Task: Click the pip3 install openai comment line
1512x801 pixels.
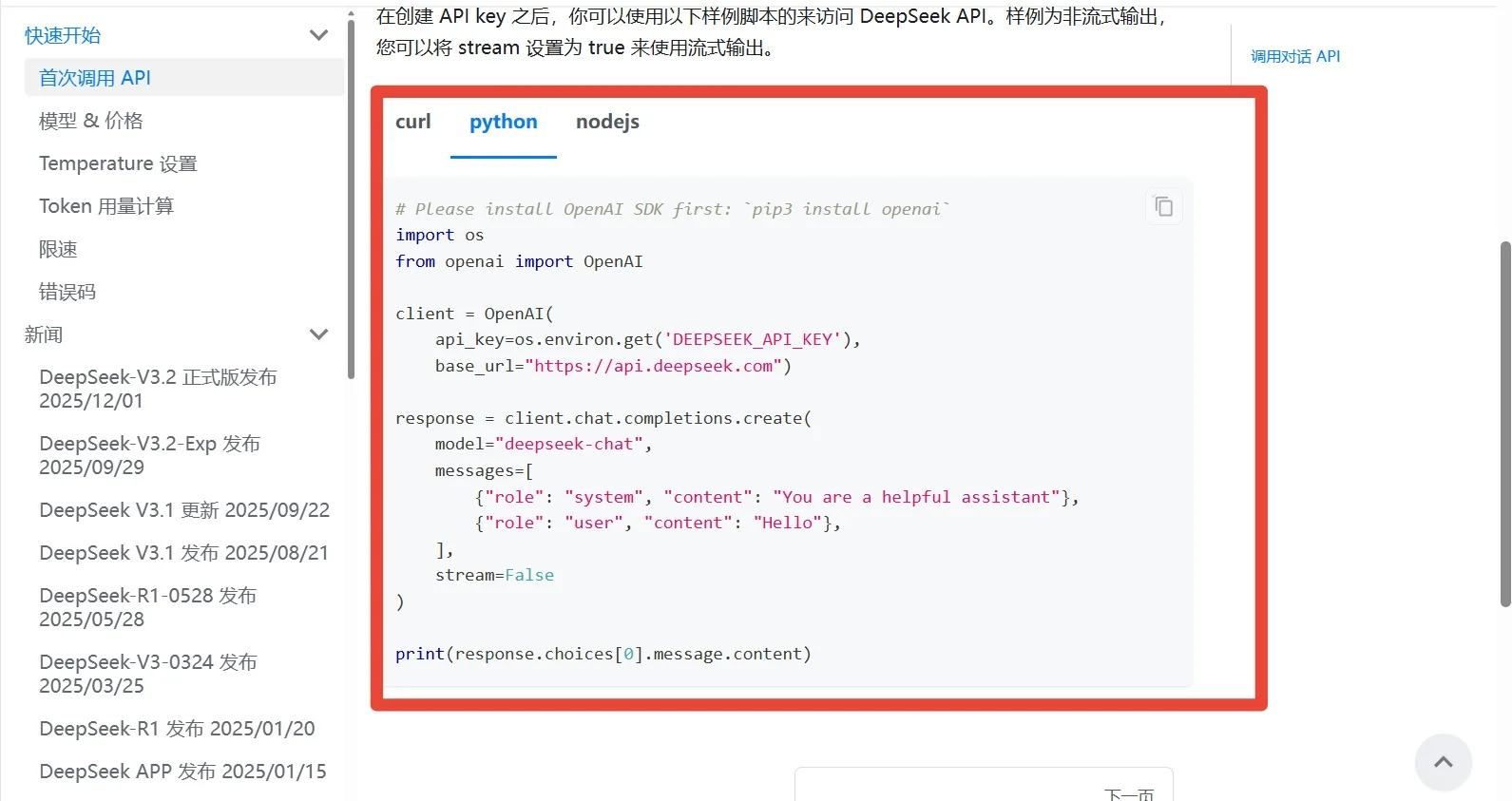Action: 673,209
